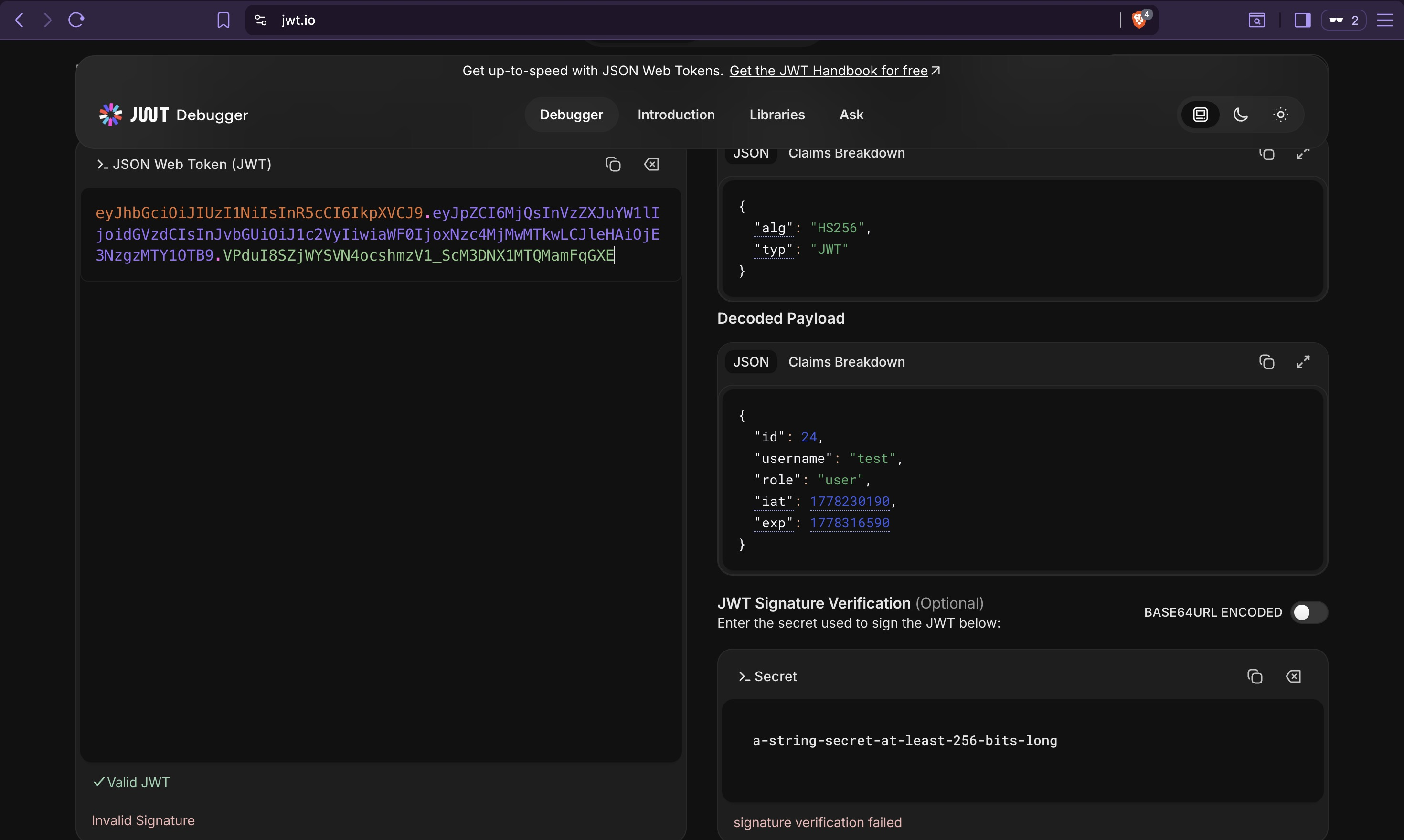Click the "role" claim value "user"

pyautogui.click(x=841, y=480)
